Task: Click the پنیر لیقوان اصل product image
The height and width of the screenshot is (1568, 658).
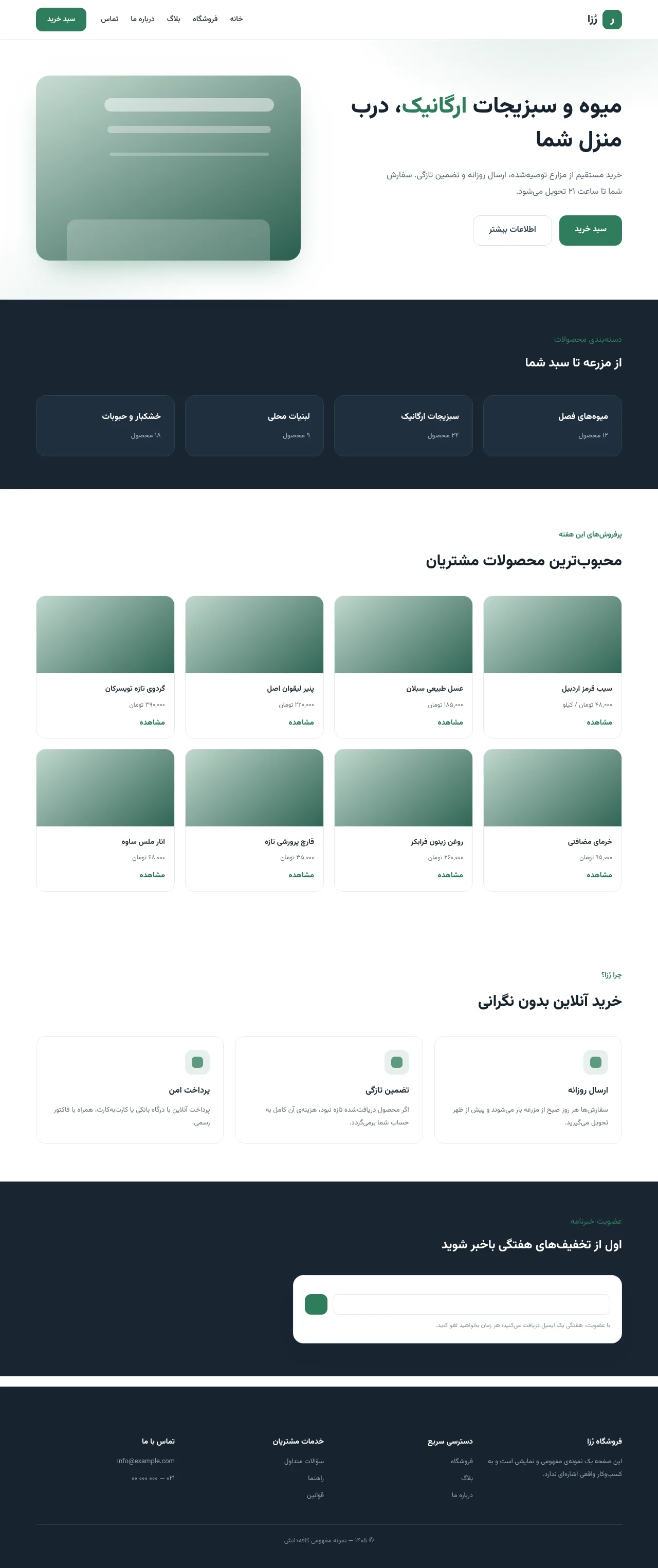Action: pos(254,634)
